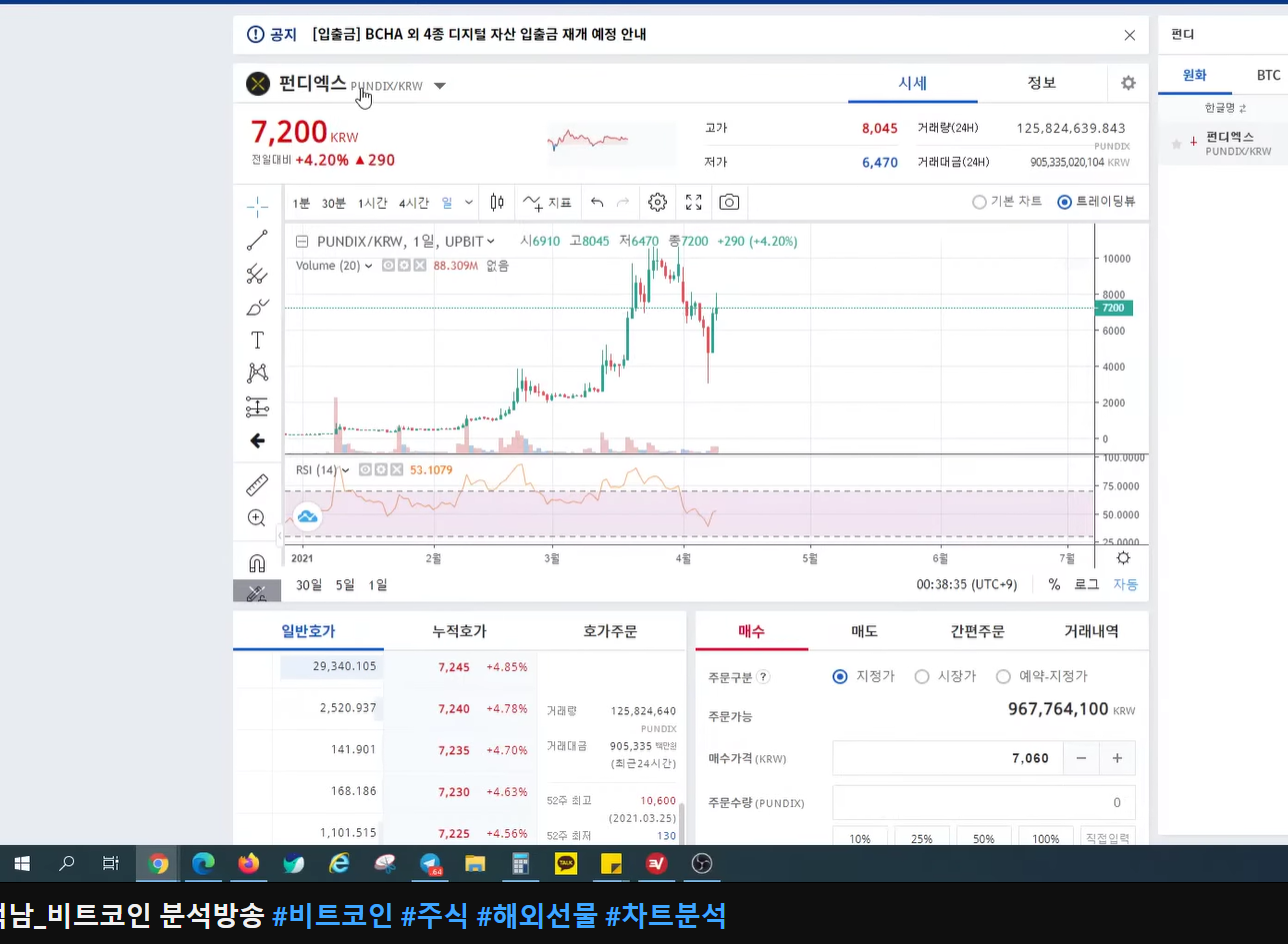Open the 매도 sell tab
This screenshot has height=944, width=1288.
pyautogui.click(x=864, y=631)
